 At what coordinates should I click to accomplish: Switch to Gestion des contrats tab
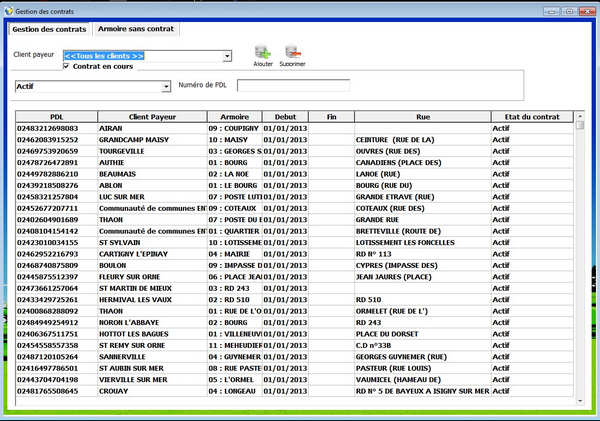point(49,29)
